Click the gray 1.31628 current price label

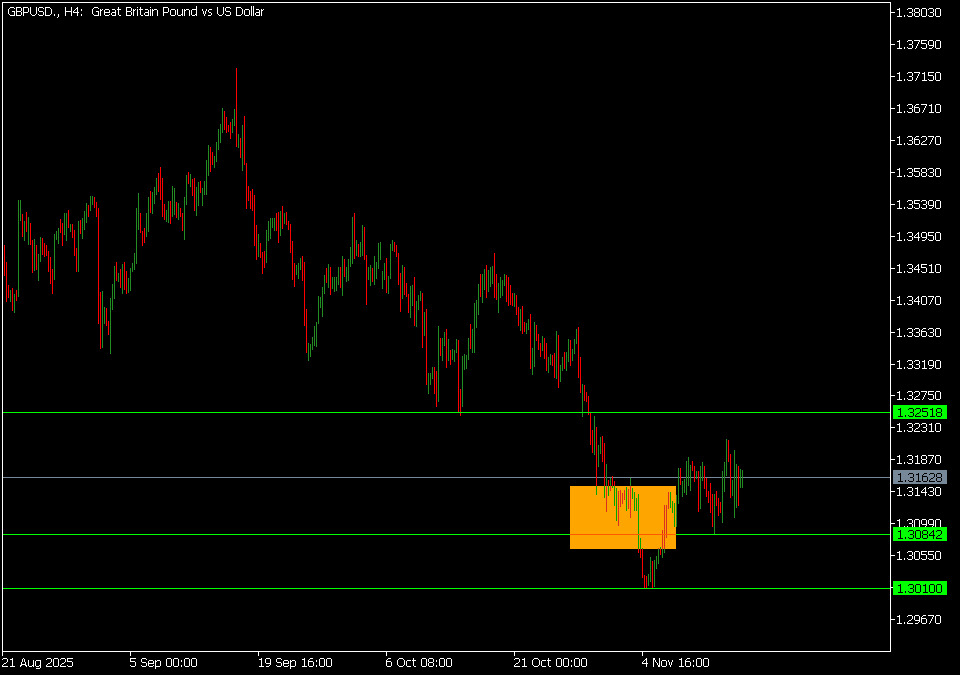(919, 478)
